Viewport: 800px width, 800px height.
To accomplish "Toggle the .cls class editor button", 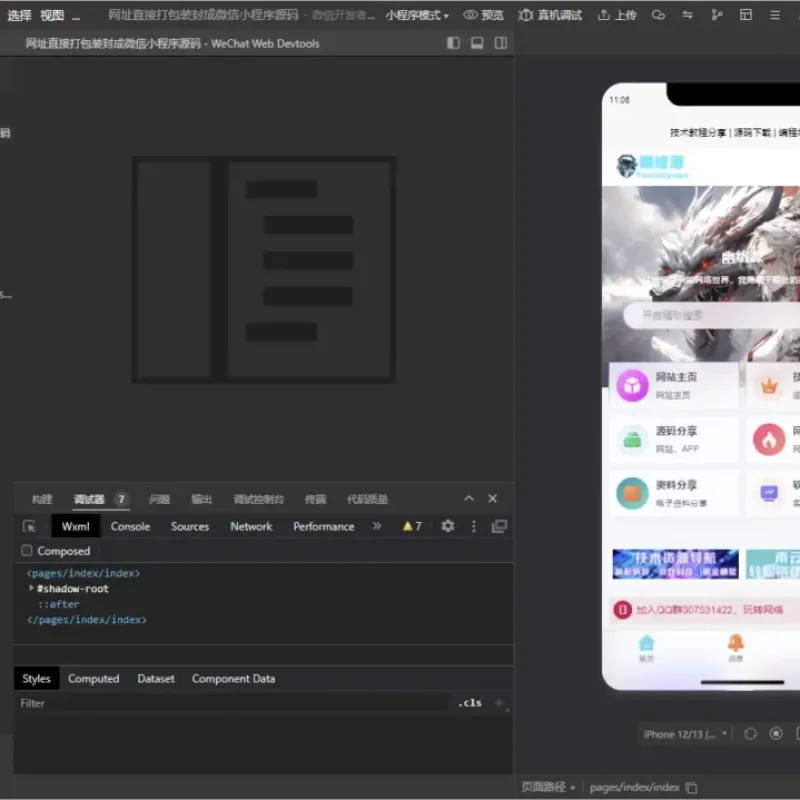I will (x=470, y=703).
